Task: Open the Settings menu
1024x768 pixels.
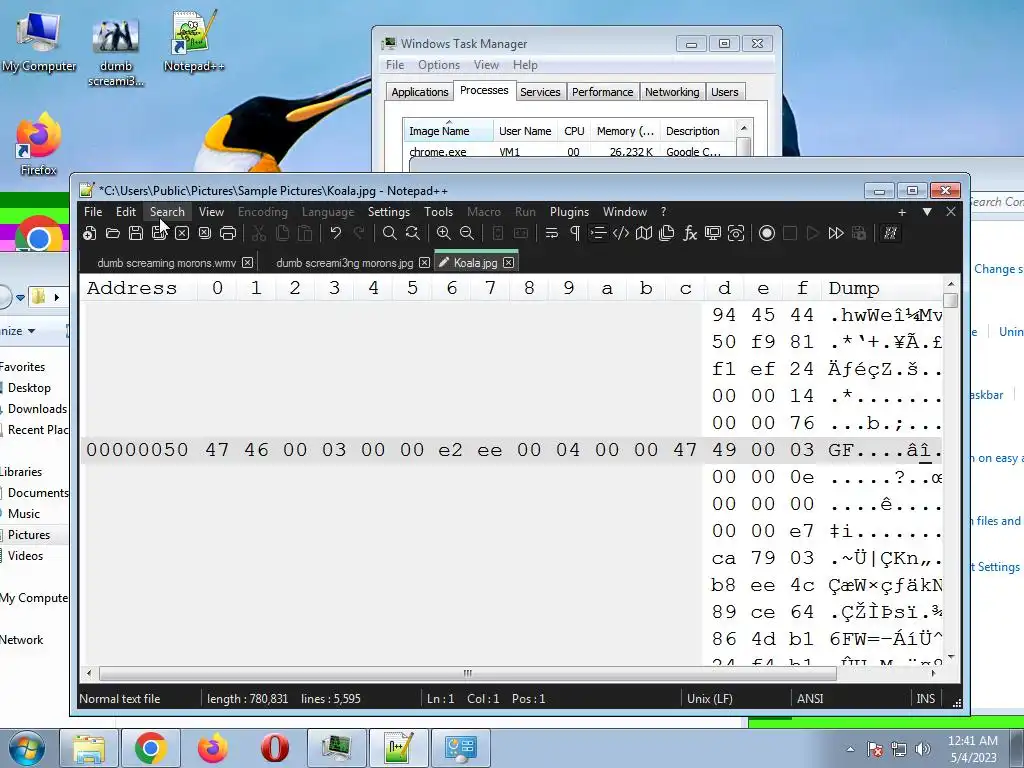Action: coord(389,212)
